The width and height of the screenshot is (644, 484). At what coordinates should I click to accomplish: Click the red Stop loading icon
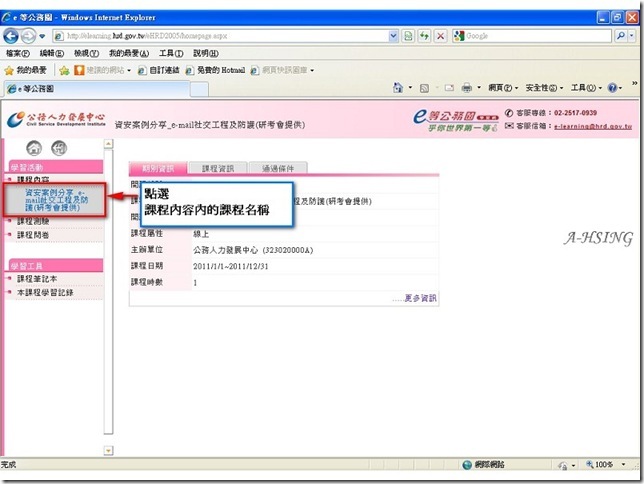tap(440, 36)
